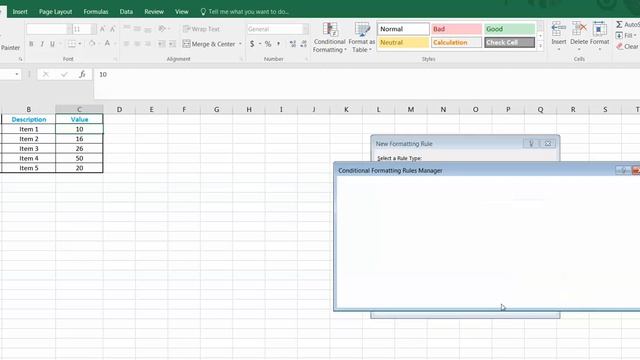Click the Format Painter tool
The width and height of the screenshot is (640, 360).
[x=10, y=48]
